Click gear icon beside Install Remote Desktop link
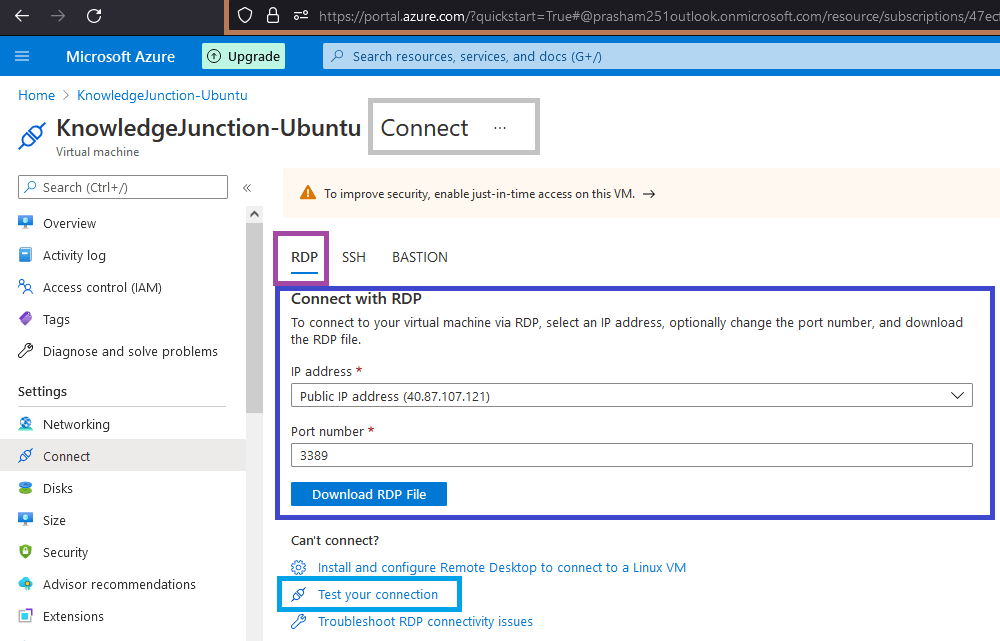Image resolution: width=1000 pixels, height=641 pixels. click(x=298, y=567)
